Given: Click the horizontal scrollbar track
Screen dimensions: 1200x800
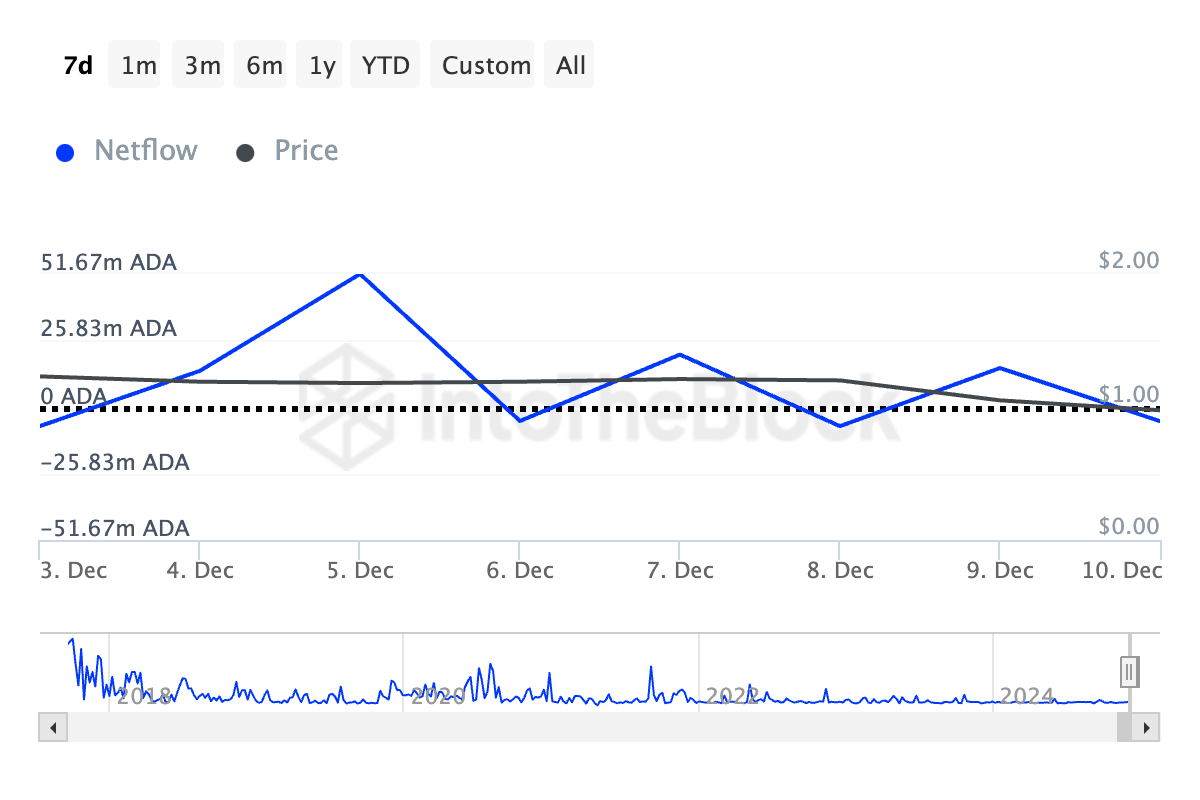Looking at the screenshot, I should [x=580, y=727].
